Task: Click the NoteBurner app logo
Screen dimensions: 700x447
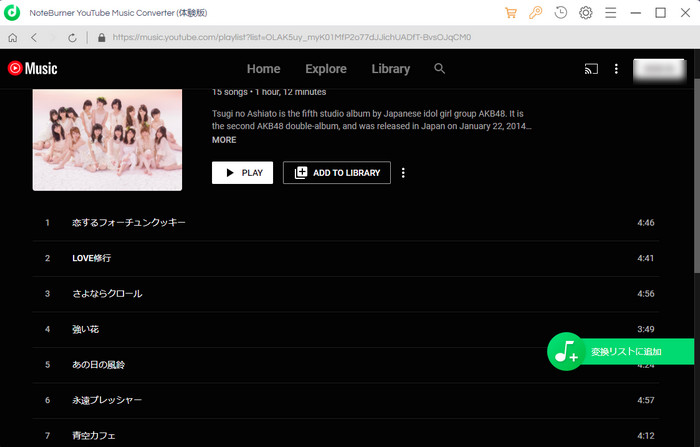Action: (x=12, y=13)
